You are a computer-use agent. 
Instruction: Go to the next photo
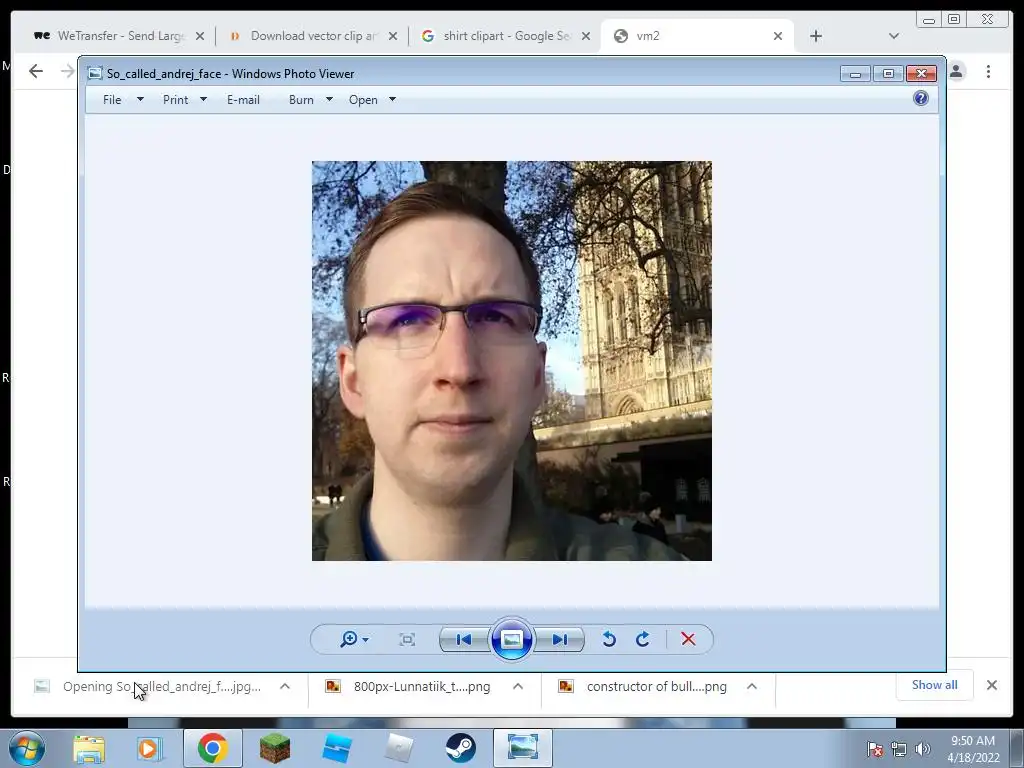[560, 639]
